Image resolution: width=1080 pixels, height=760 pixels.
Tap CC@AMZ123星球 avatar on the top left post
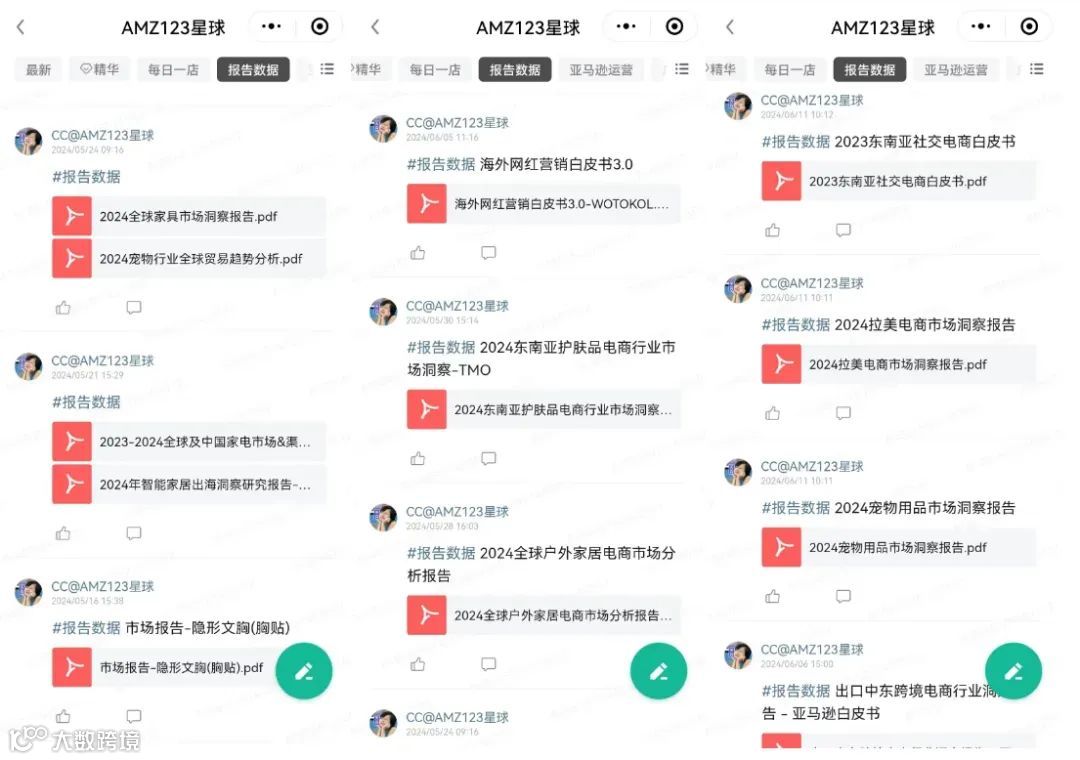pyautogui.click(x=28, y=141)
